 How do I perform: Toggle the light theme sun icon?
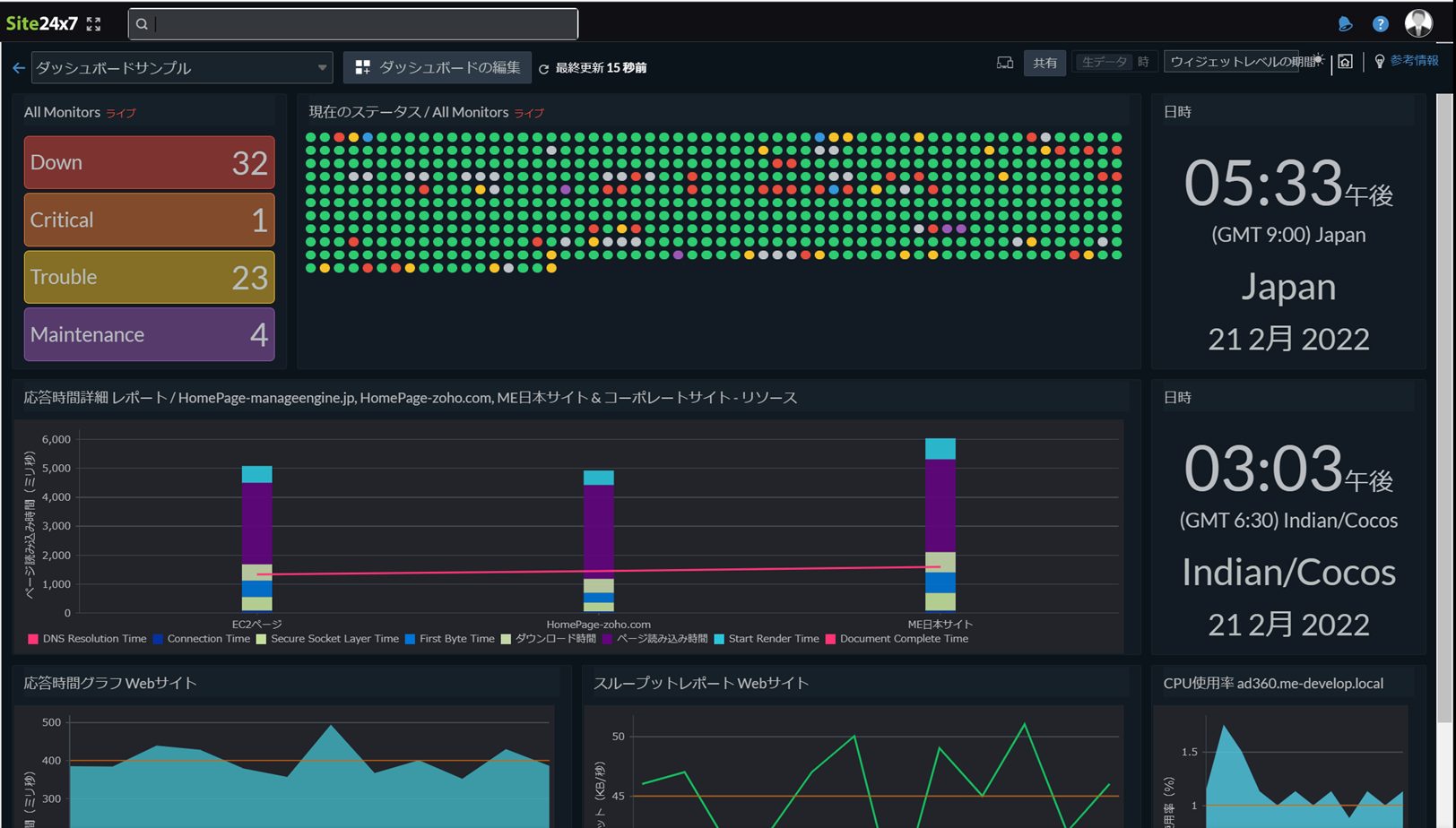(1318, 60)
